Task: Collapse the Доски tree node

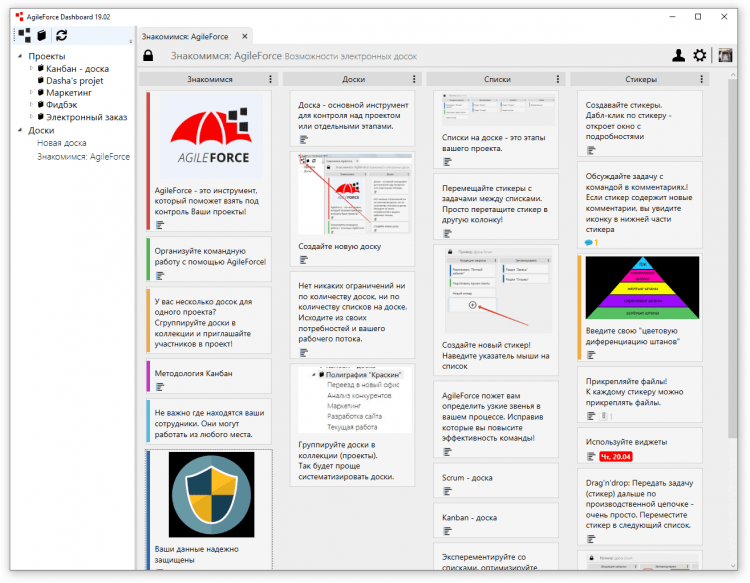Action: coord(20,130)
